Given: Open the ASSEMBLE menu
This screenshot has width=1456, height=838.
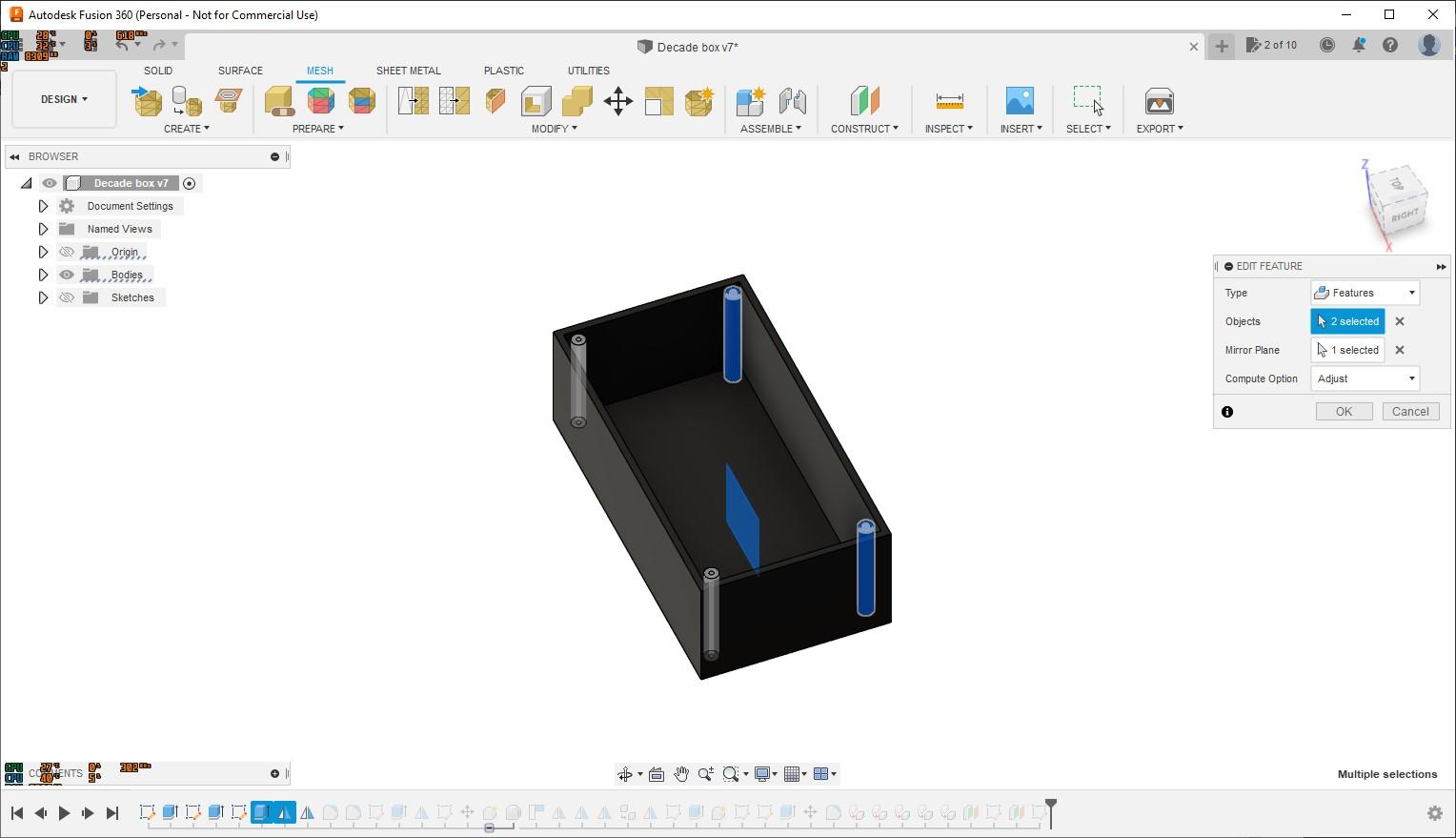Looking at the screenshot, I should 771,129.
